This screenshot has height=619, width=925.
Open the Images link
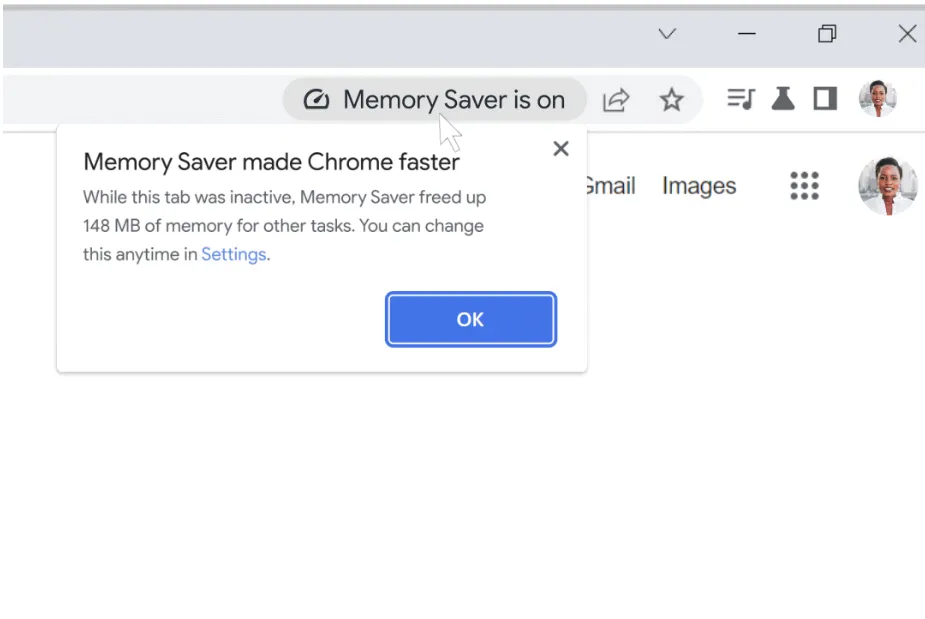698,186
